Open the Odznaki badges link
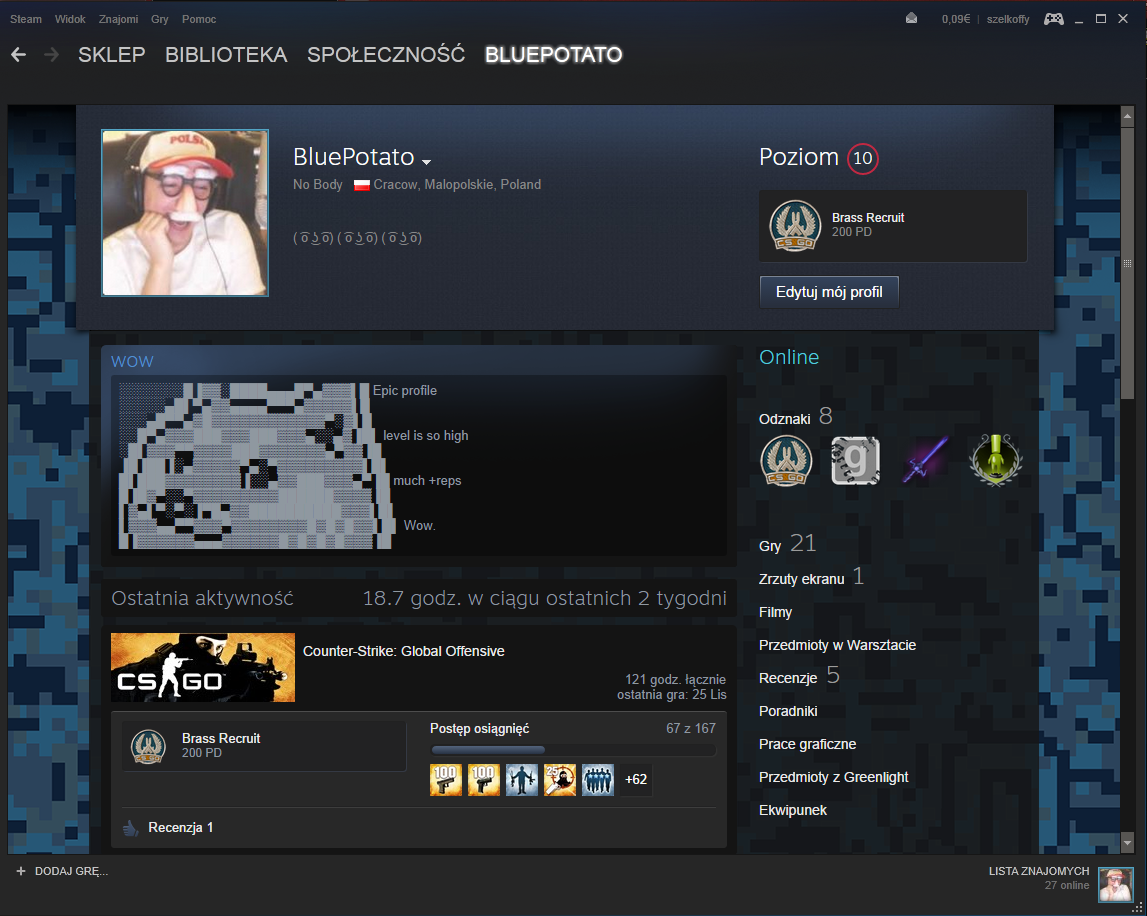 (795, 417)
